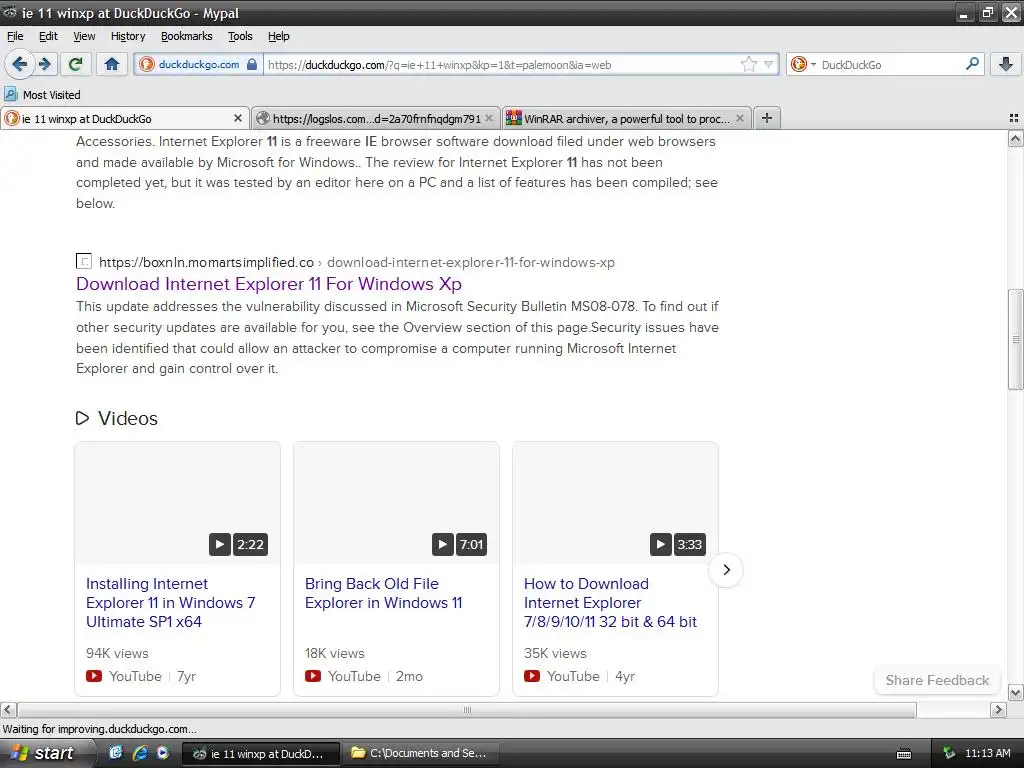Click the Mypal taskbar button

click(260, 754)
